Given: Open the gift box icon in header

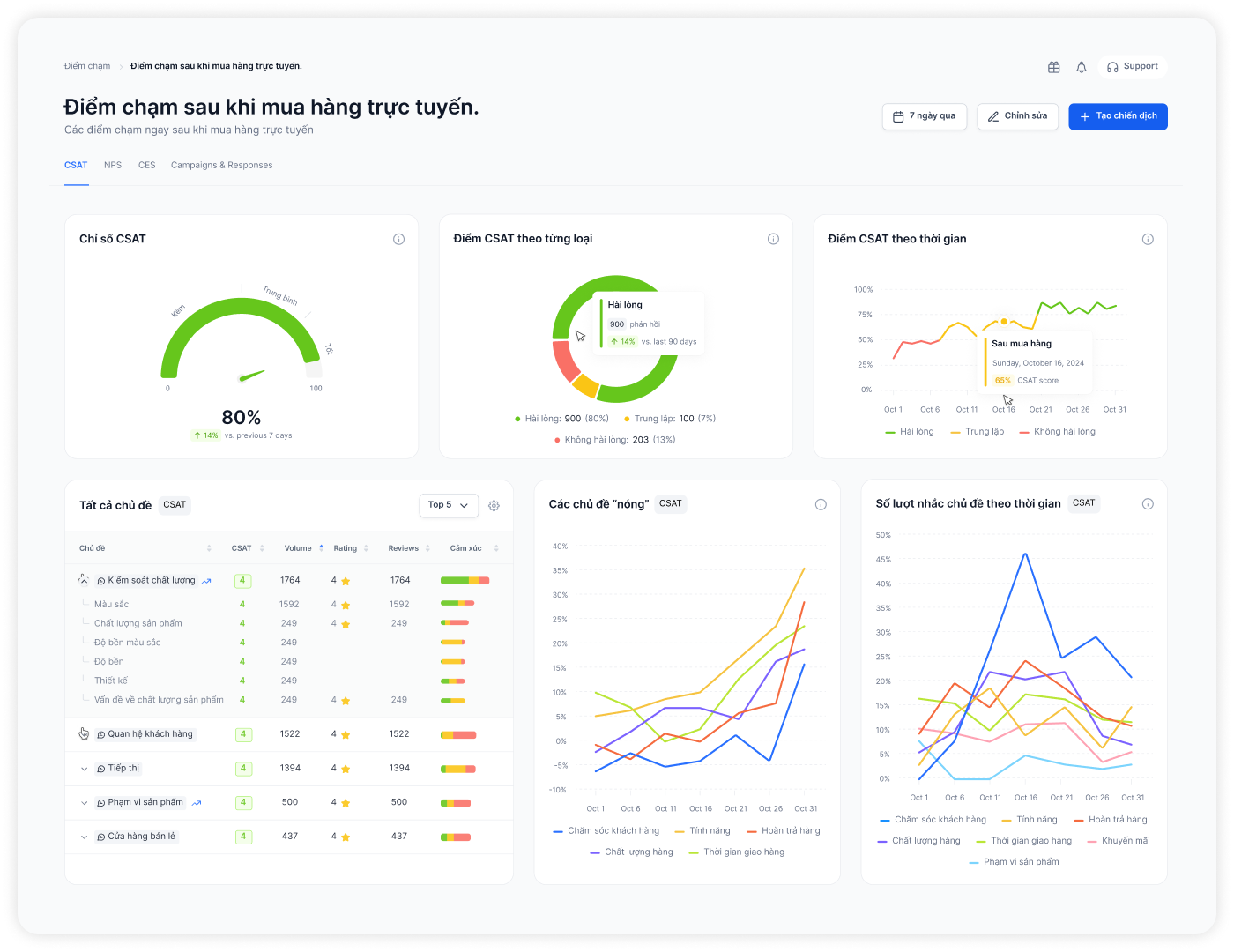Looking at the screenshot, I should point(1053,67).
